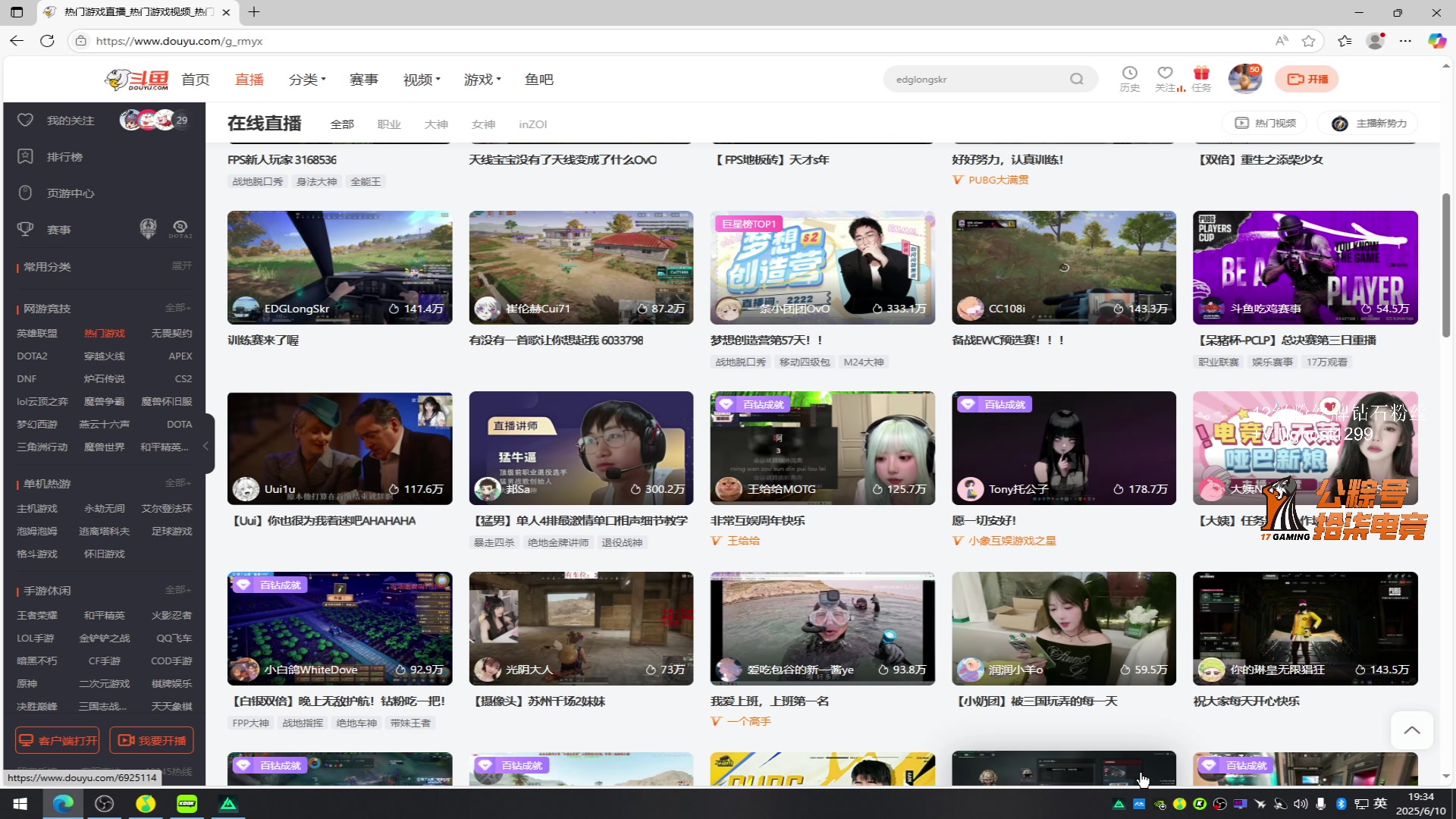
Task: Switch to the inZOI filter tab
Action: click(x=533, y=124)
